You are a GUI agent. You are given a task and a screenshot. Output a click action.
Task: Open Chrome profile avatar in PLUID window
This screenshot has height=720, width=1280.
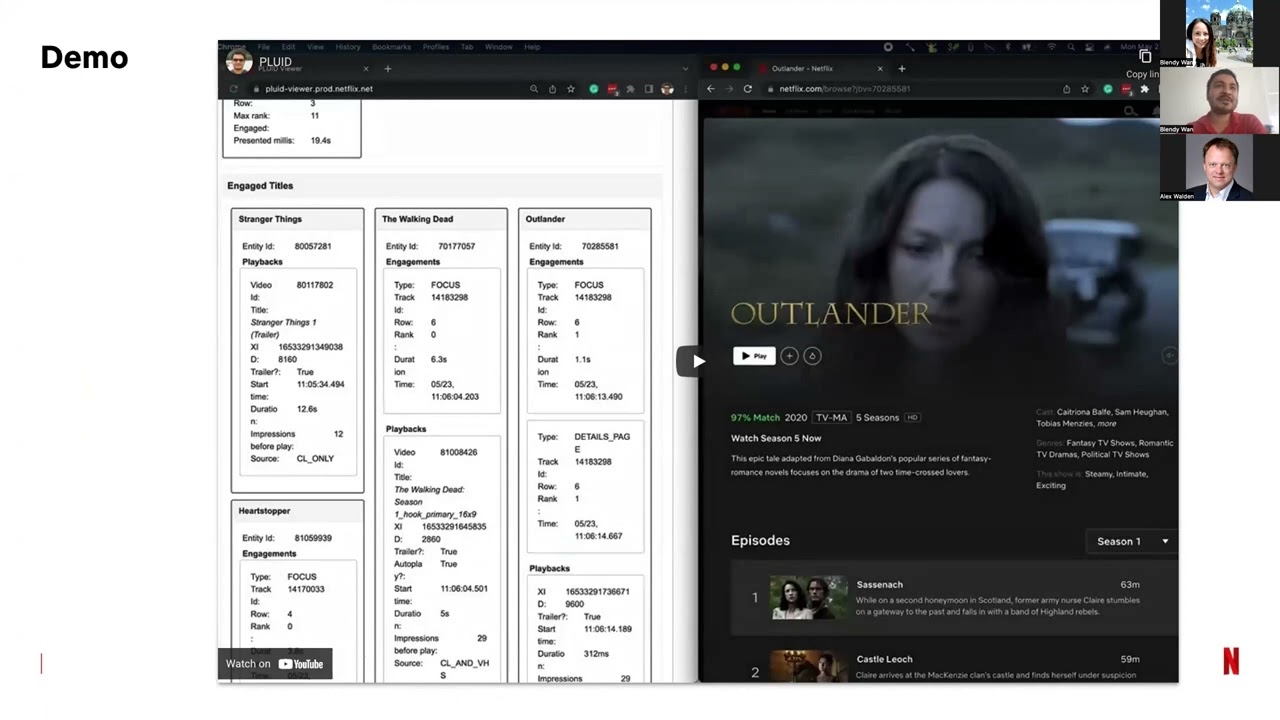click(x=667, y=89)
